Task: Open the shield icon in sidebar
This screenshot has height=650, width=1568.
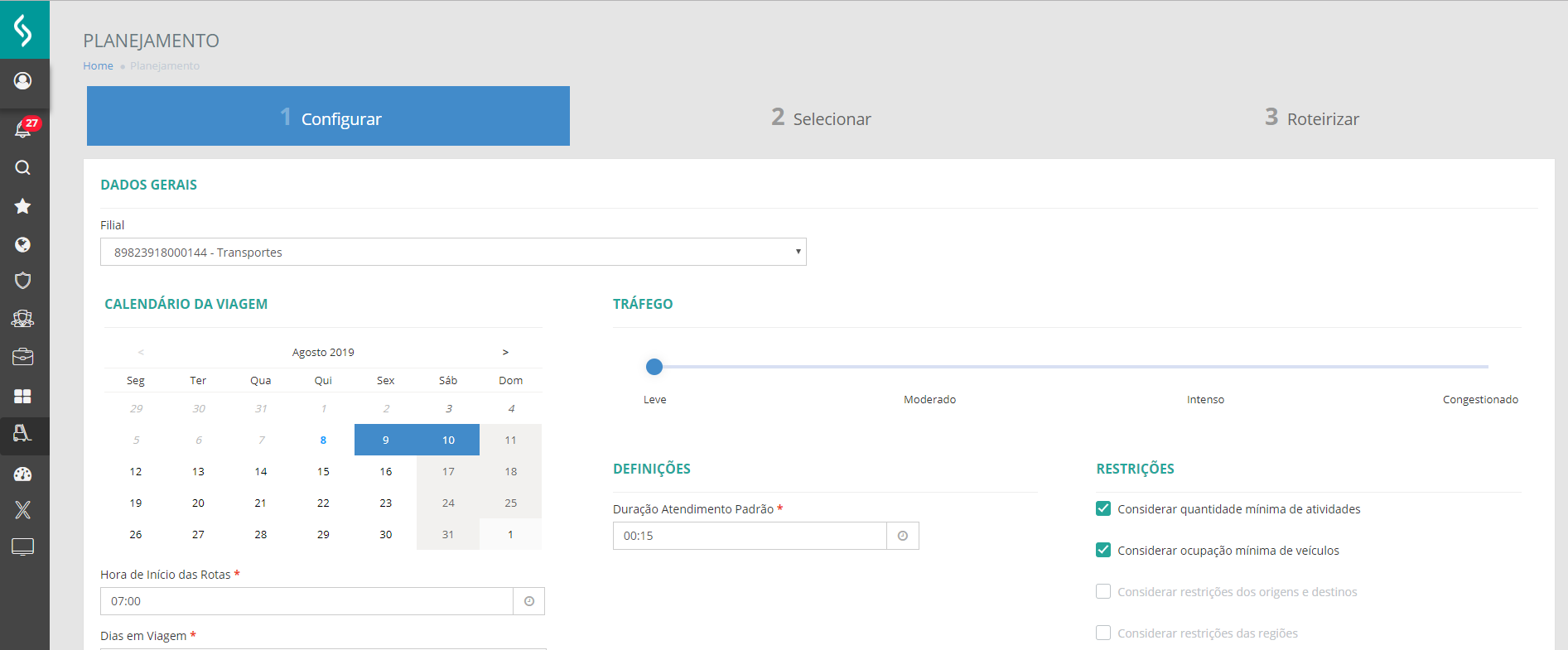Action: click(x=23, y=281)
